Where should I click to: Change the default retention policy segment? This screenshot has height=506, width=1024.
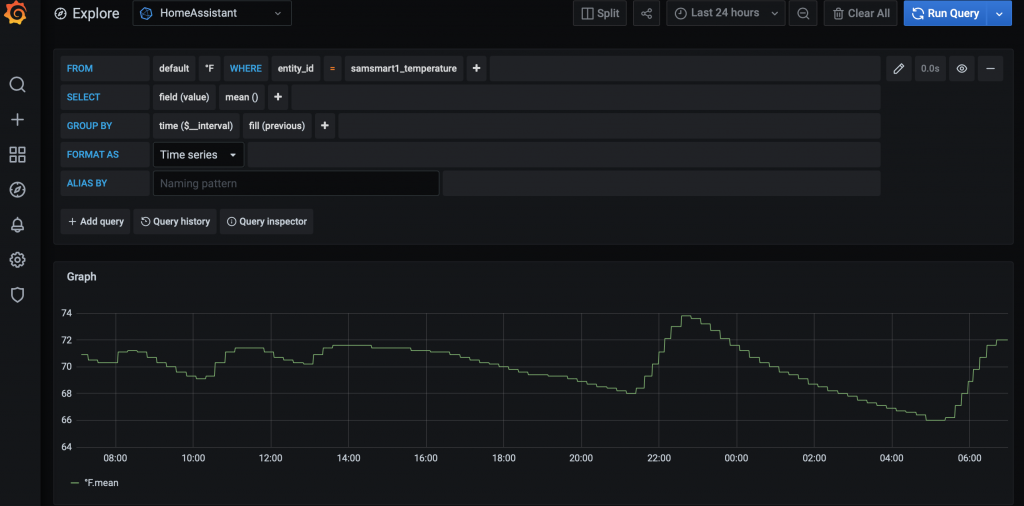pyautogui.click(x=174, y=69)
